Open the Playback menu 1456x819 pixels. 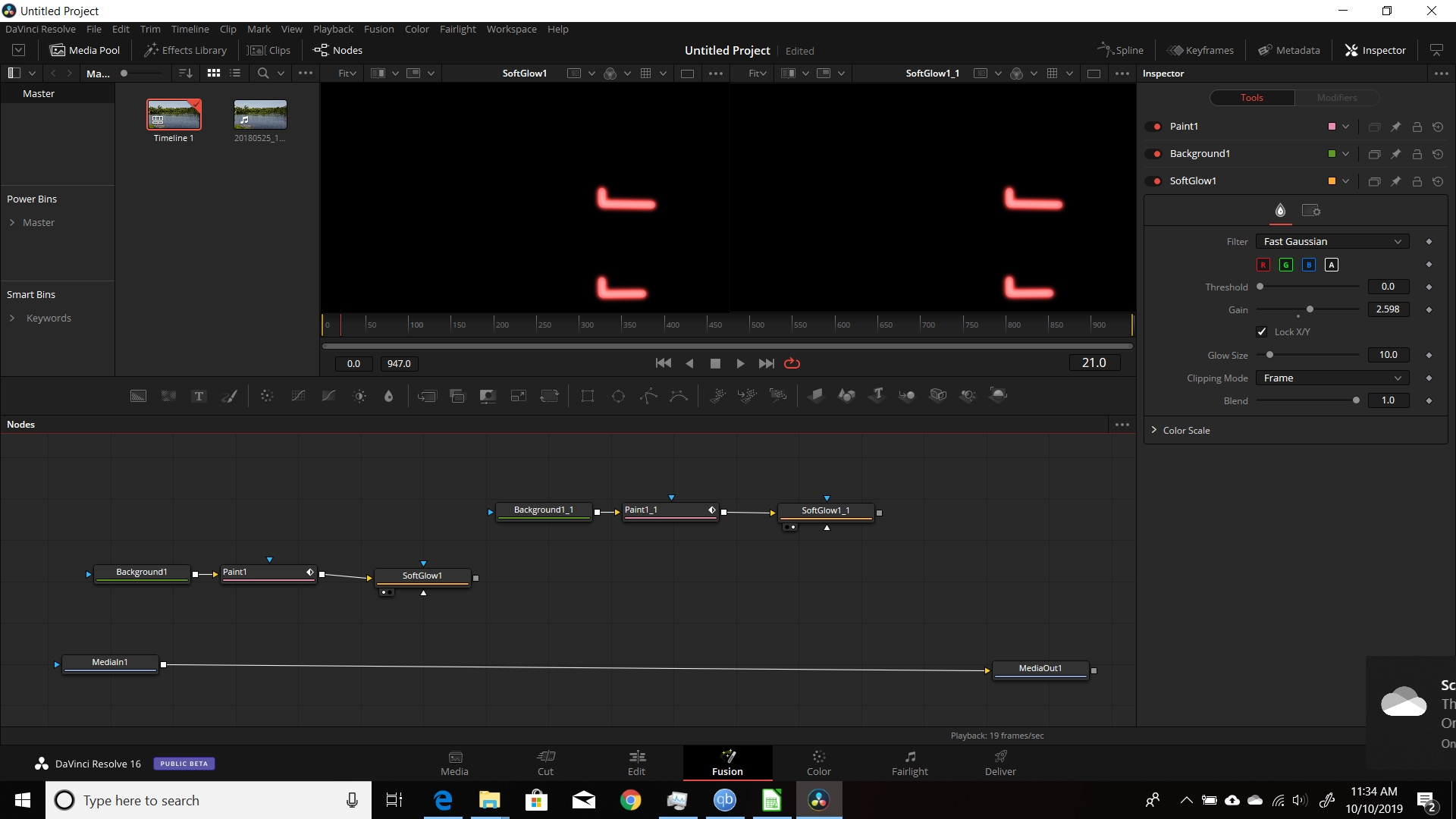click(333, 29)
